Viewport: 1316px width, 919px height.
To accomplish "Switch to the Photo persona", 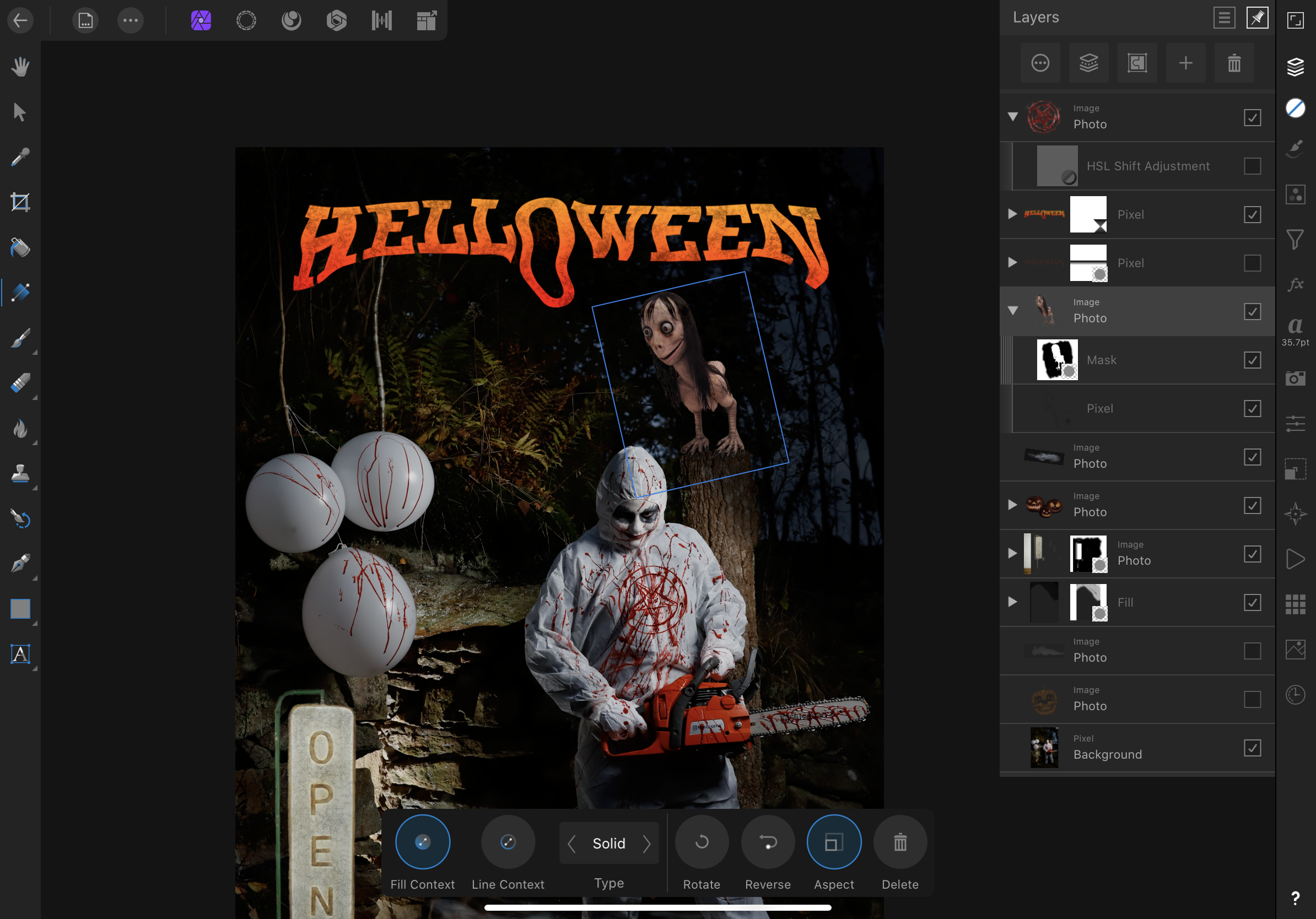I will click(x=201, y=20).
